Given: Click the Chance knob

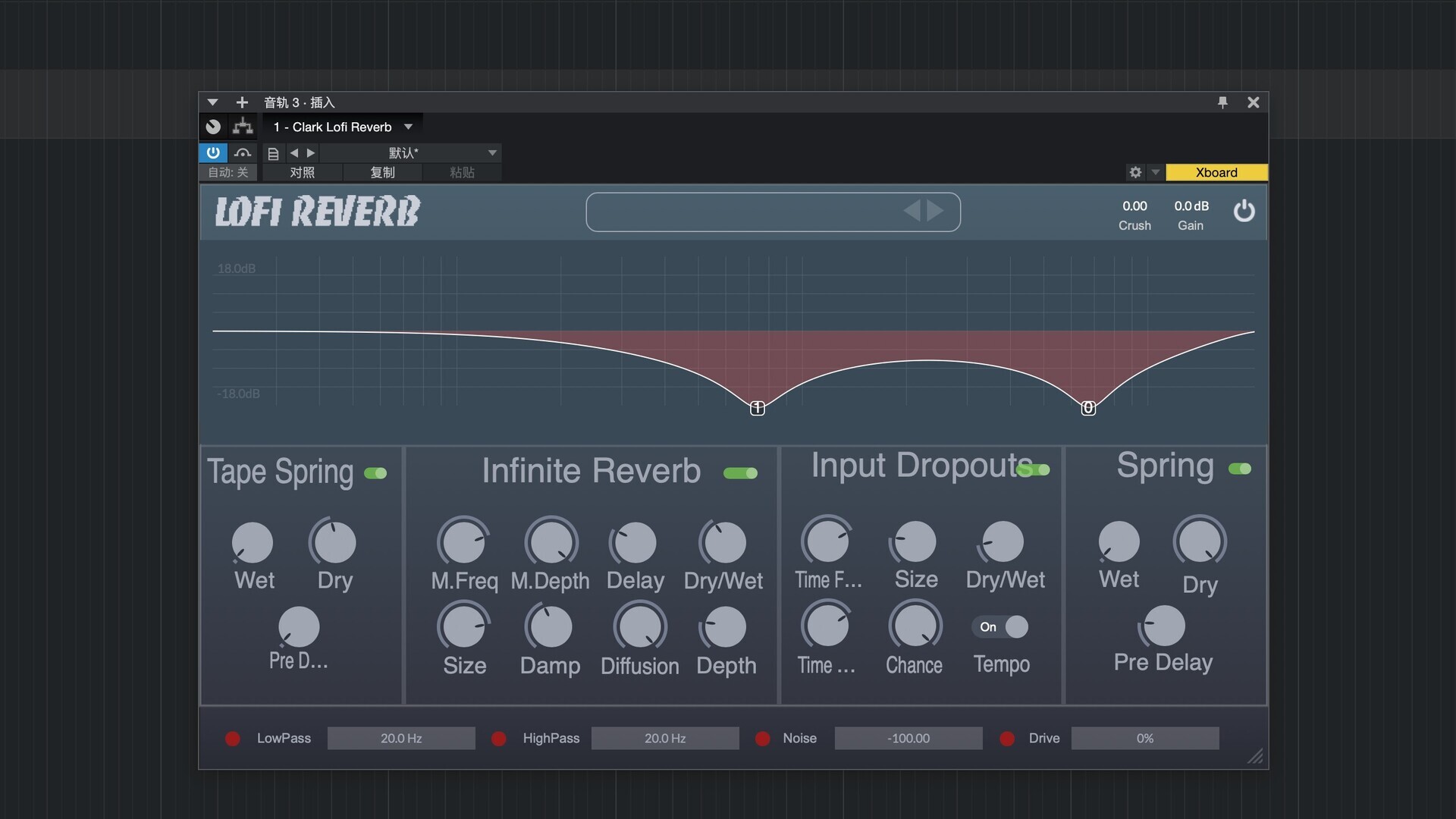Looking at the screenshot, I should [915, 626].
